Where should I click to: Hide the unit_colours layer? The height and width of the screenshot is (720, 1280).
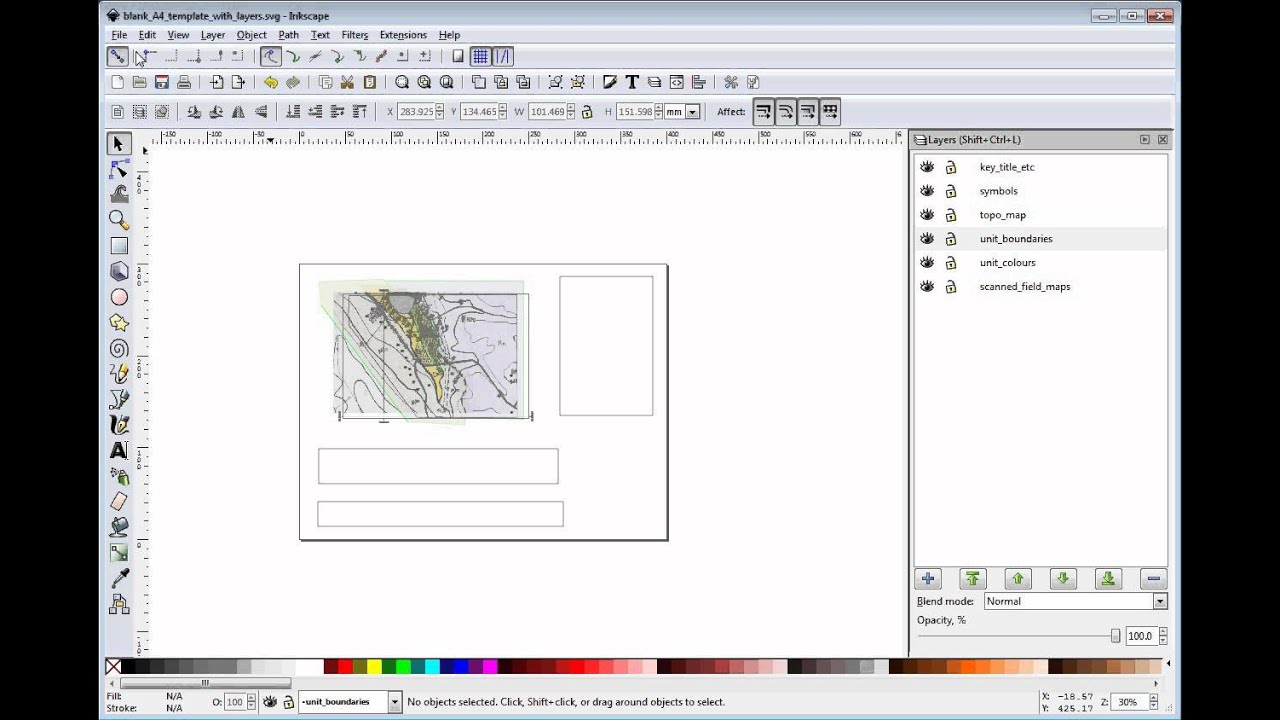coord(927,263)
